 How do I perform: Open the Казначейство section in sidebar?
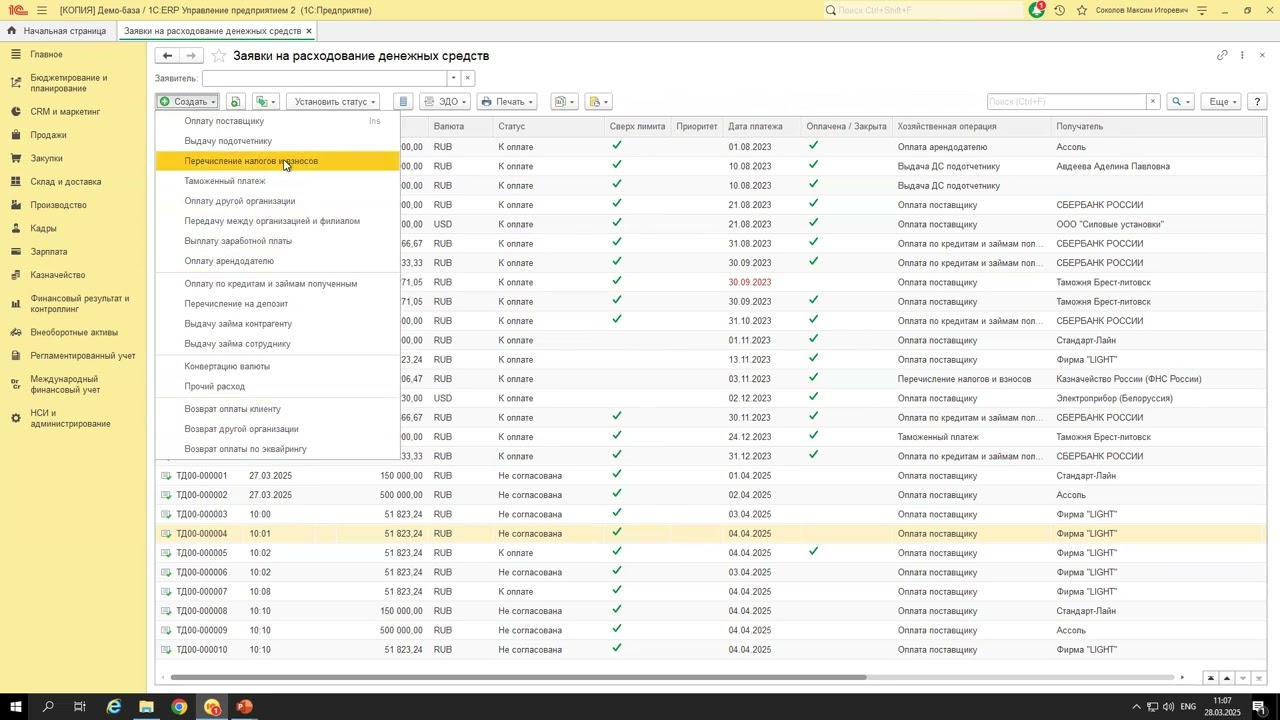click(57, 275)
